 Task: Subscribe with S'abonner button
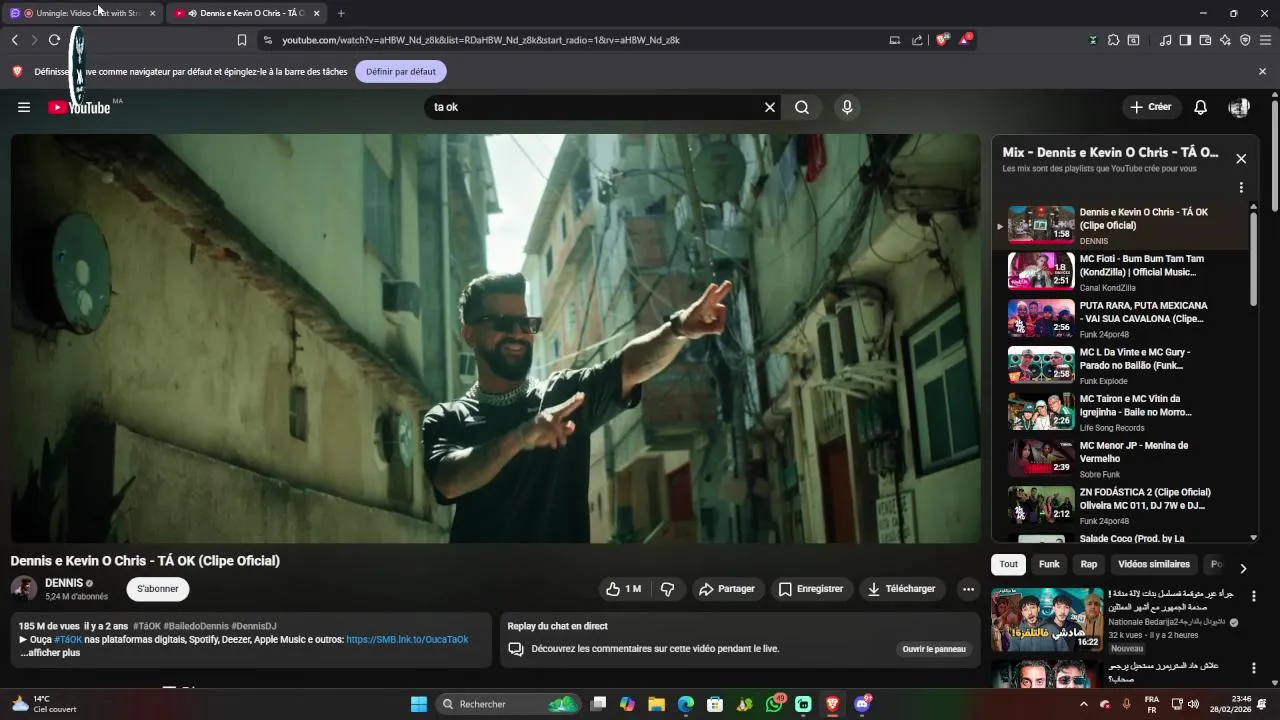[x=158, y=589]
